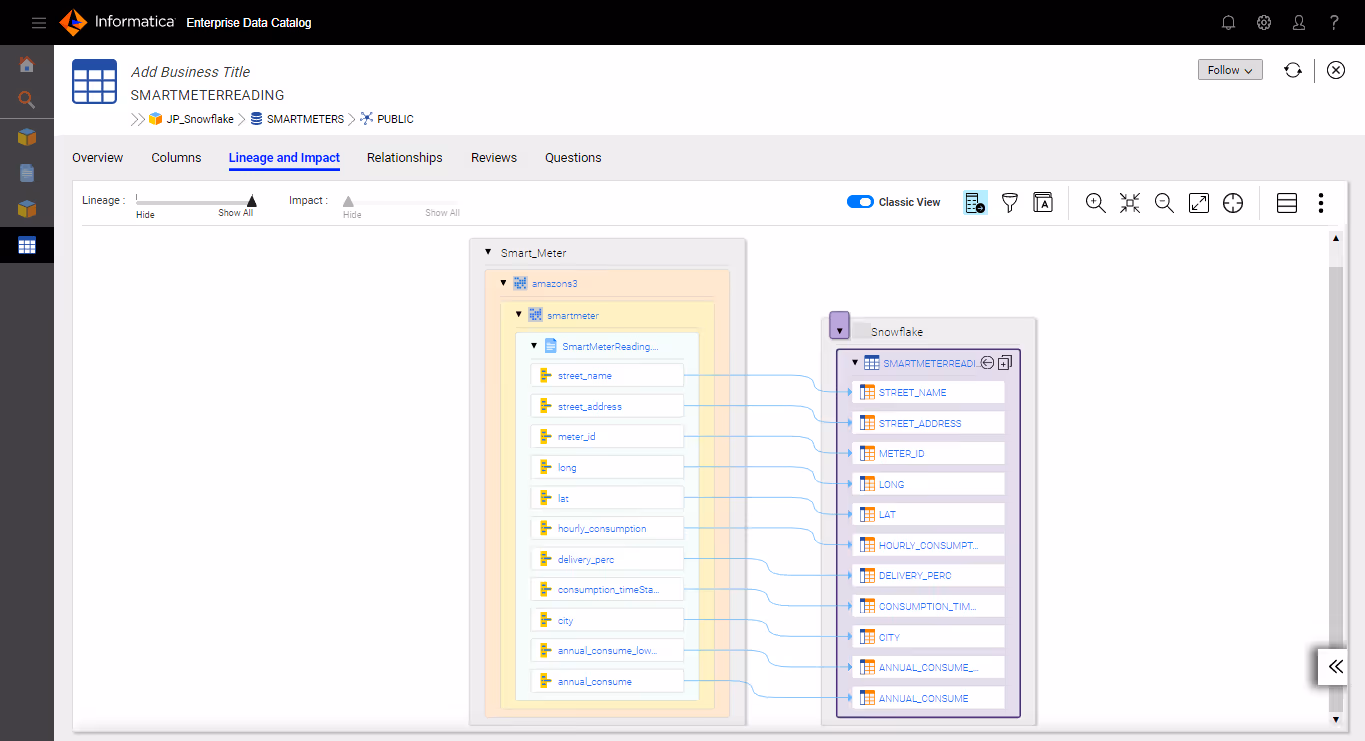Switch to tabular lineage list view
The image size is (1365, 741).
[1287, 203]
